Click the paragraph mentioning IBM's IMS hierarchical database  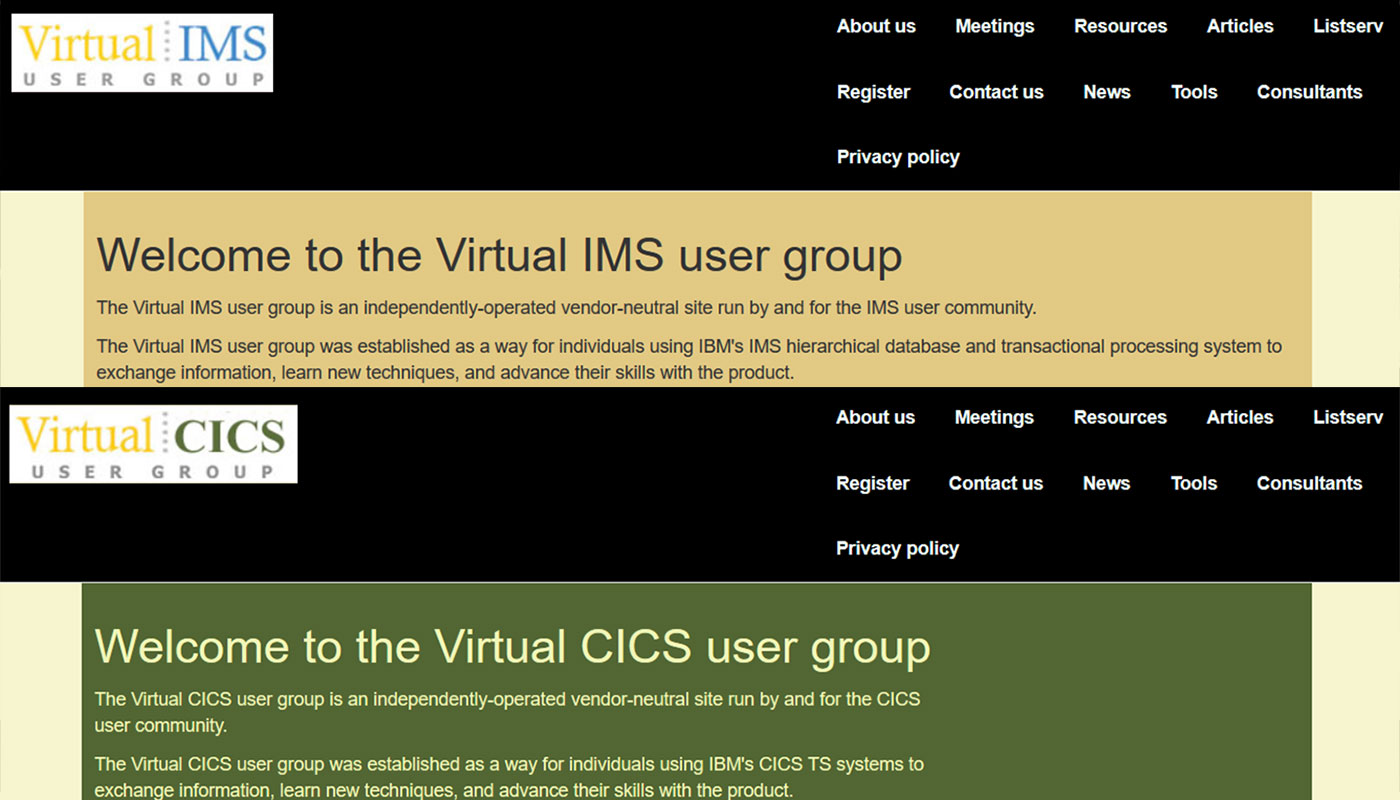[689, 360]
